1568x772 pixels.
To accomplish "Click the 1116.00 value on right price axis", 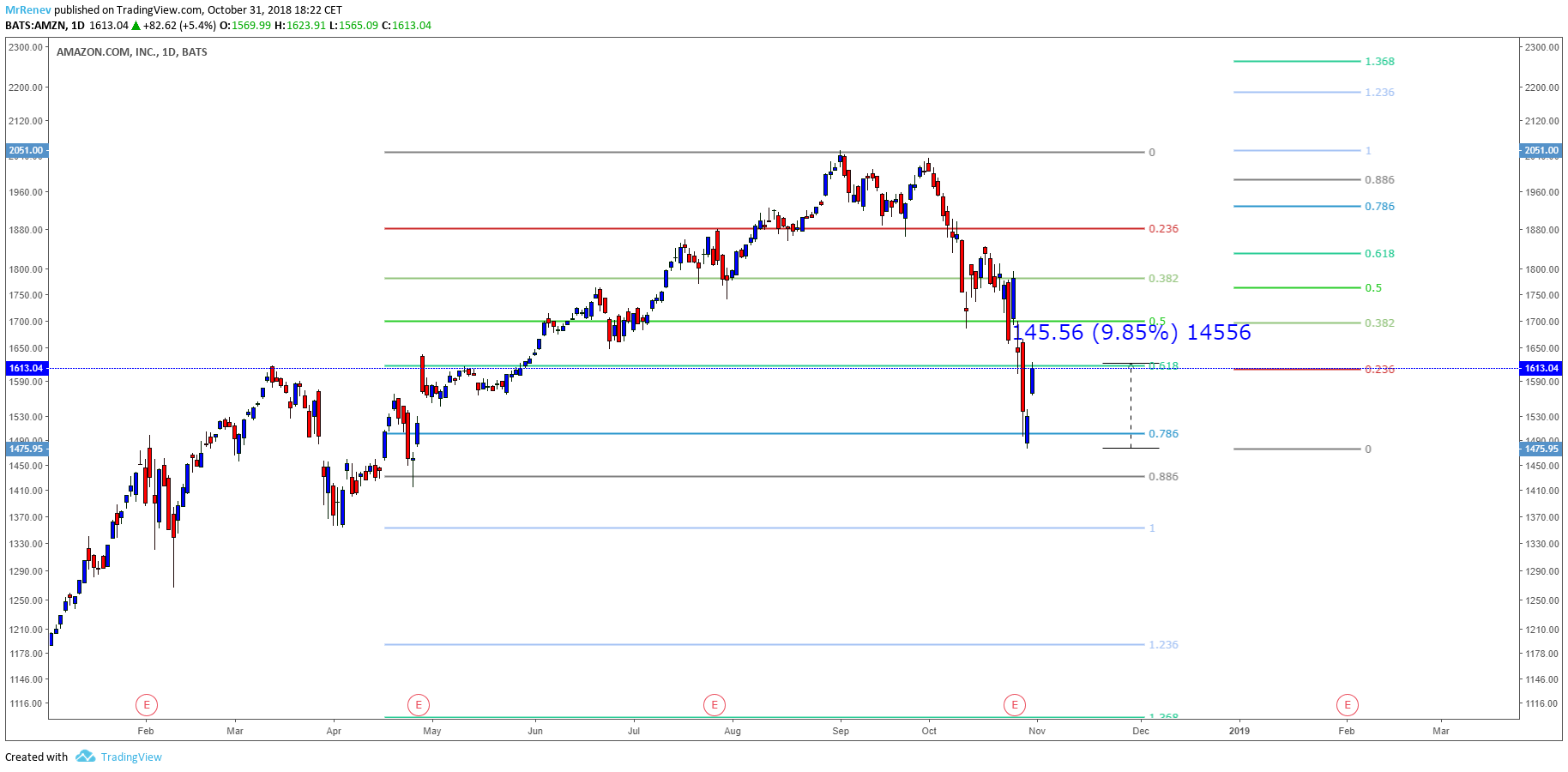I will tap(1541, 703).
